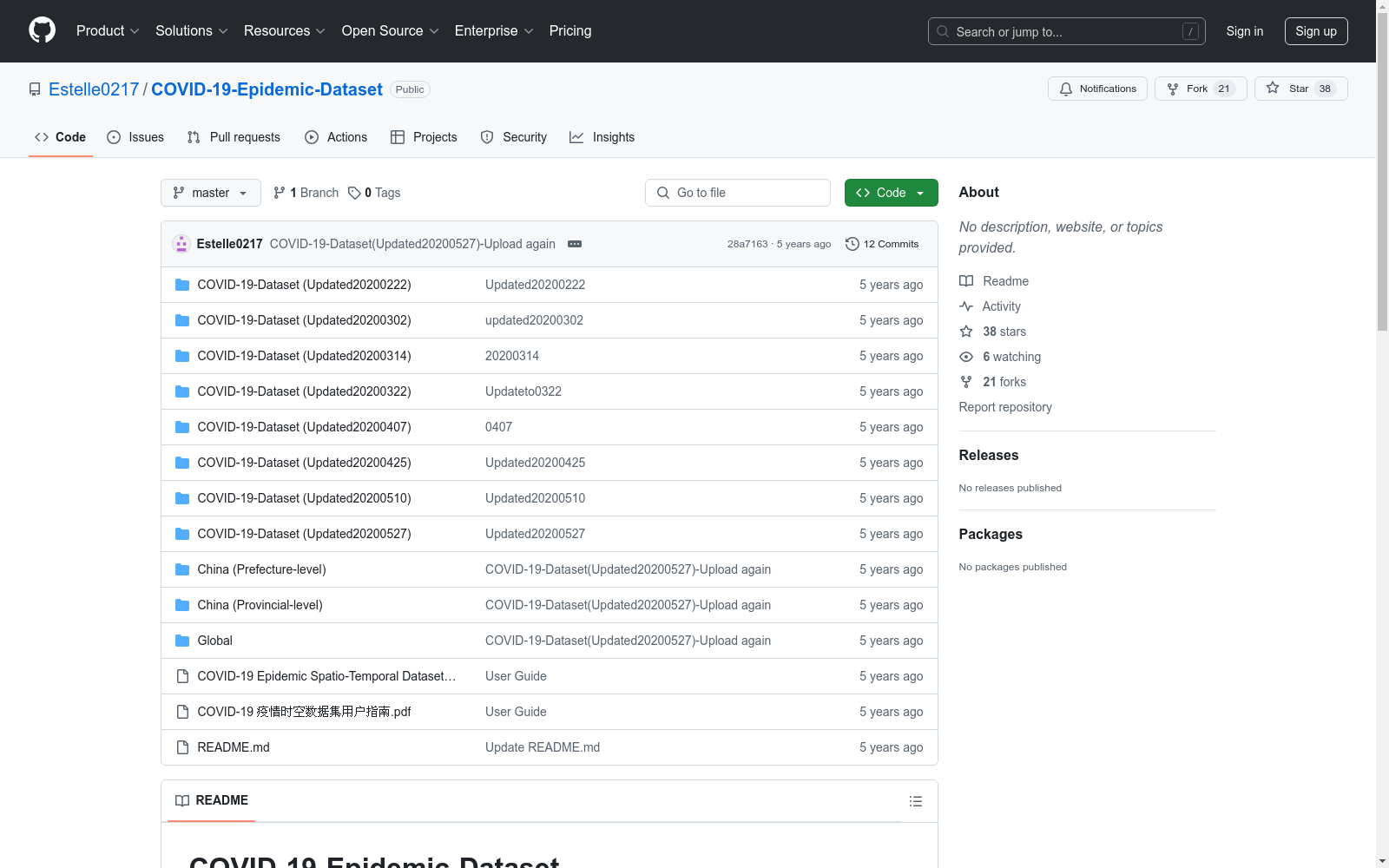
Task: Click folder icon for China (Prefecture-level)
Action: click(182, 569)
